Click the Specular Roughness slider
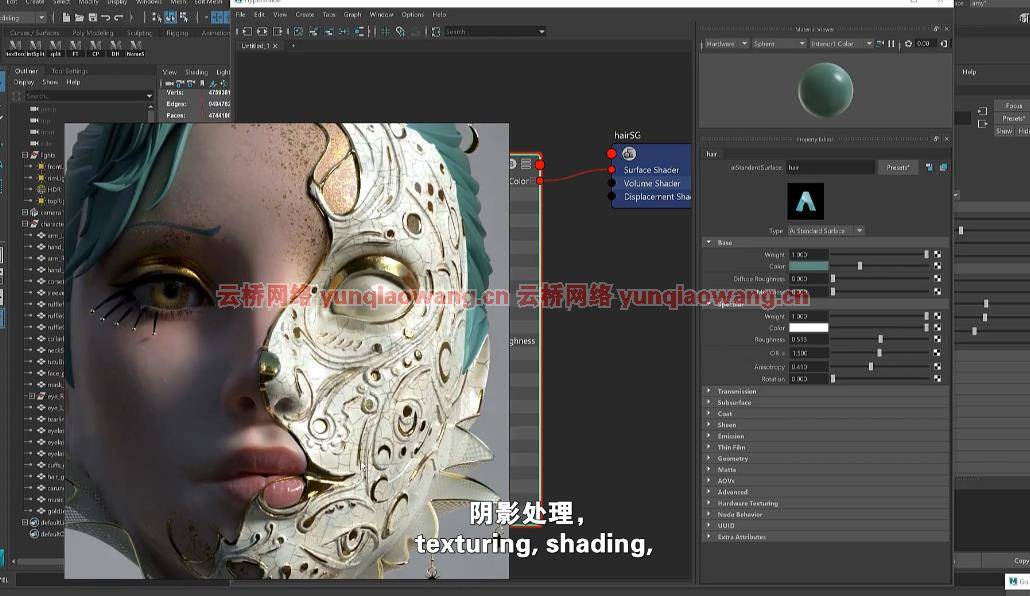The image size is (1030, 596). 879,339
